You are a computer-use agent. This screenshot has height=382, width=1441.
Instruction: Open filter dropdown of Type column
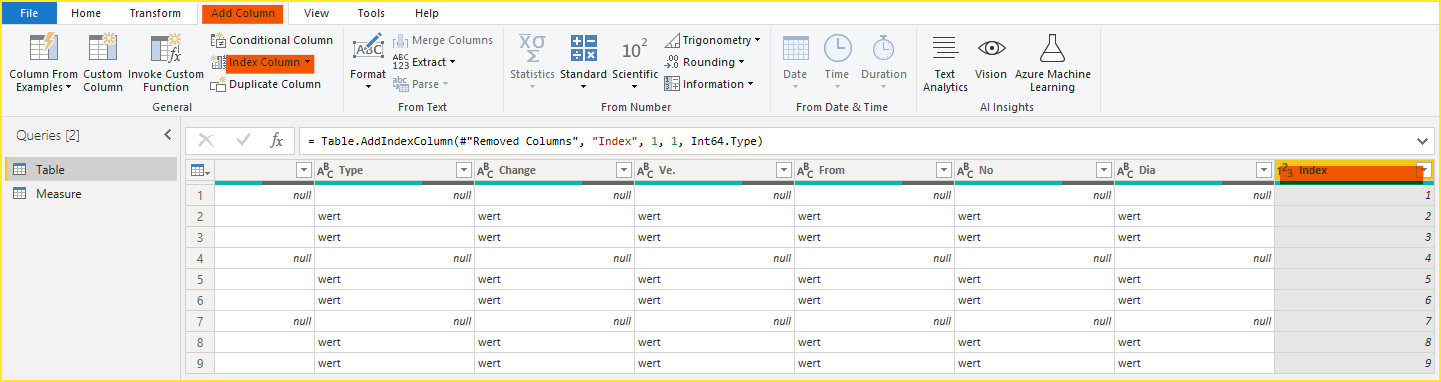(x=464, y=170)
